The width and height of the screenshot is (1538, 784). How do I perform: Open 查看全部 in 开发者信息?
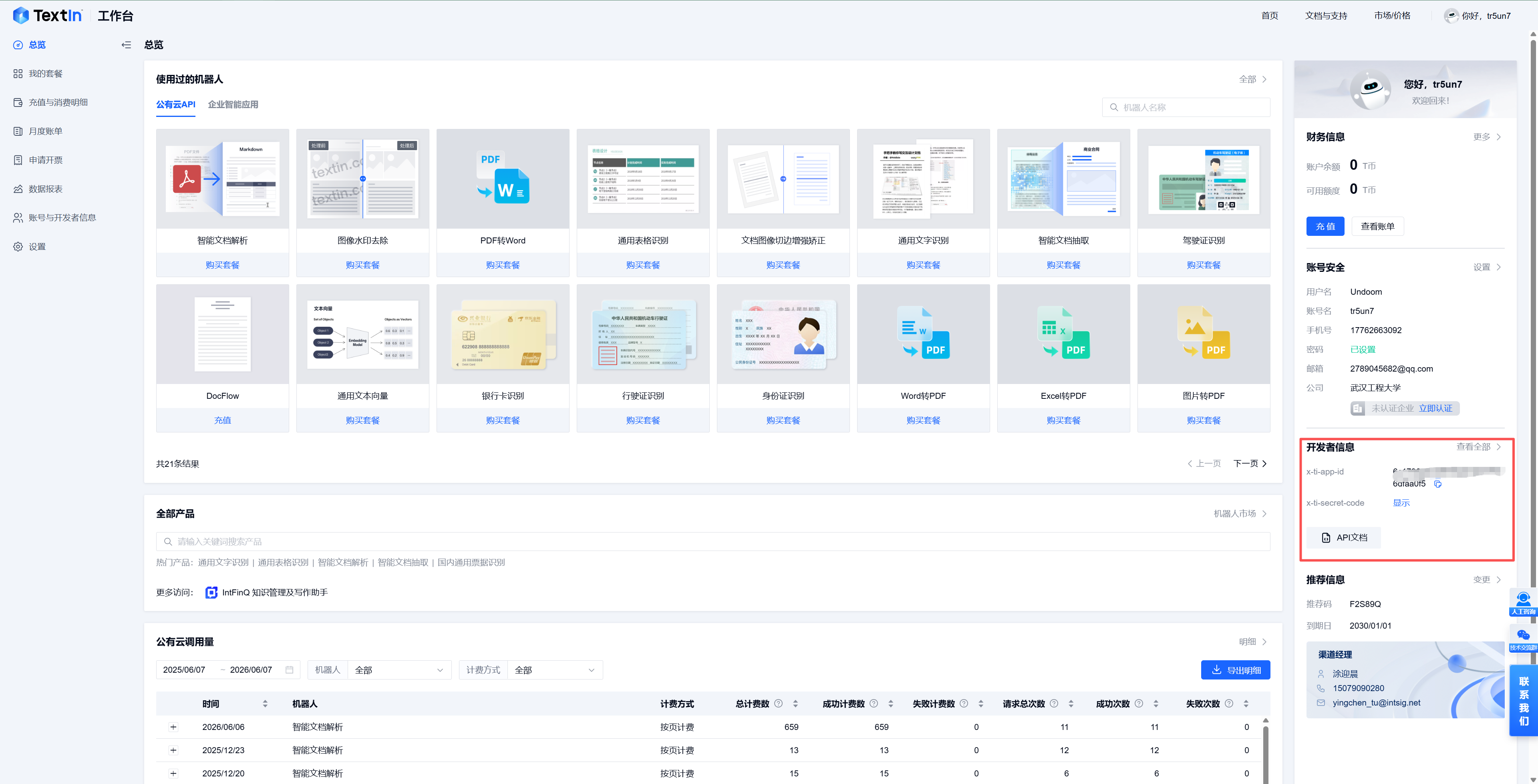pyautogui.click(x=1478, y=446)
